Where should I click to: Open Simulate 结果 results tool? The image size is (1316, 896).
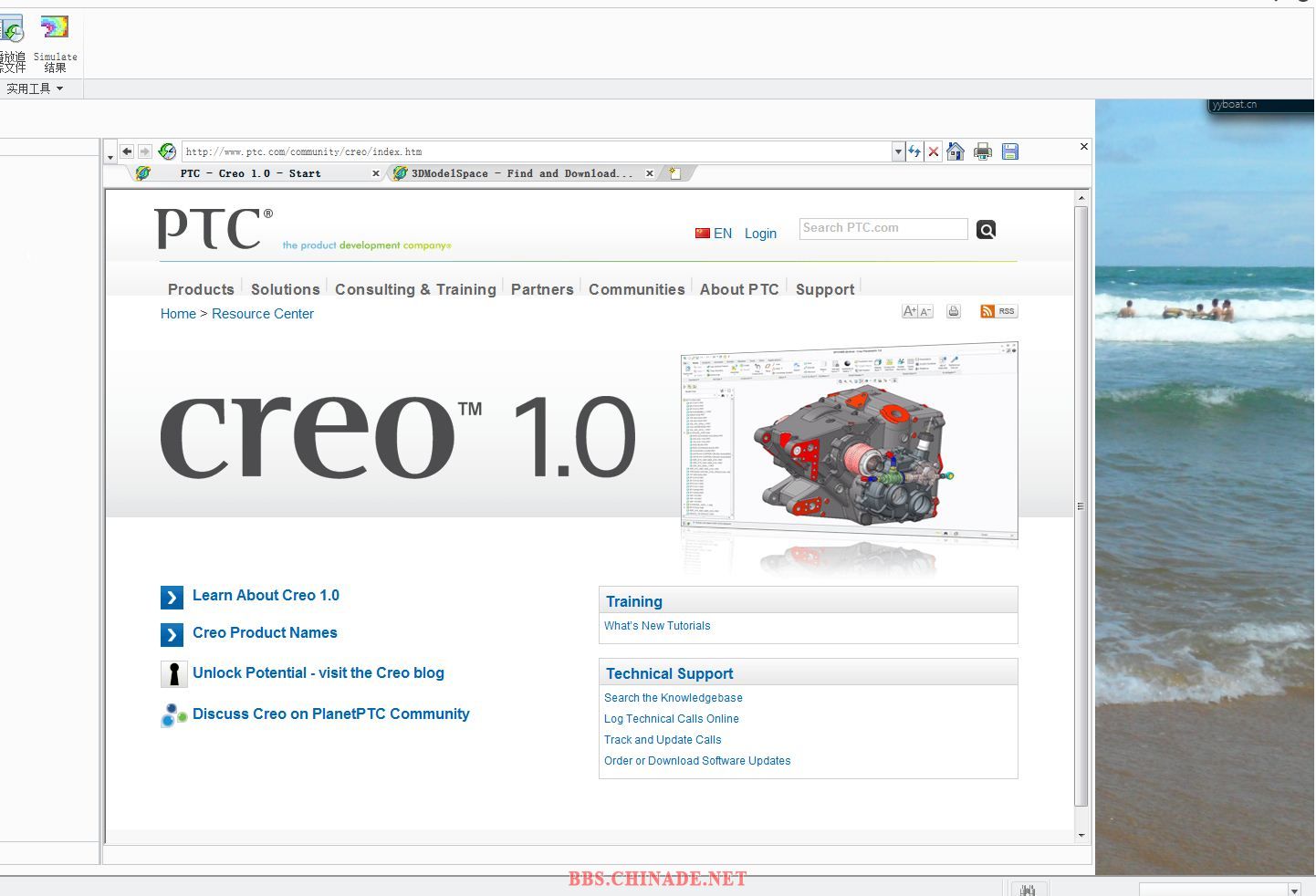[x=55, y=42]
